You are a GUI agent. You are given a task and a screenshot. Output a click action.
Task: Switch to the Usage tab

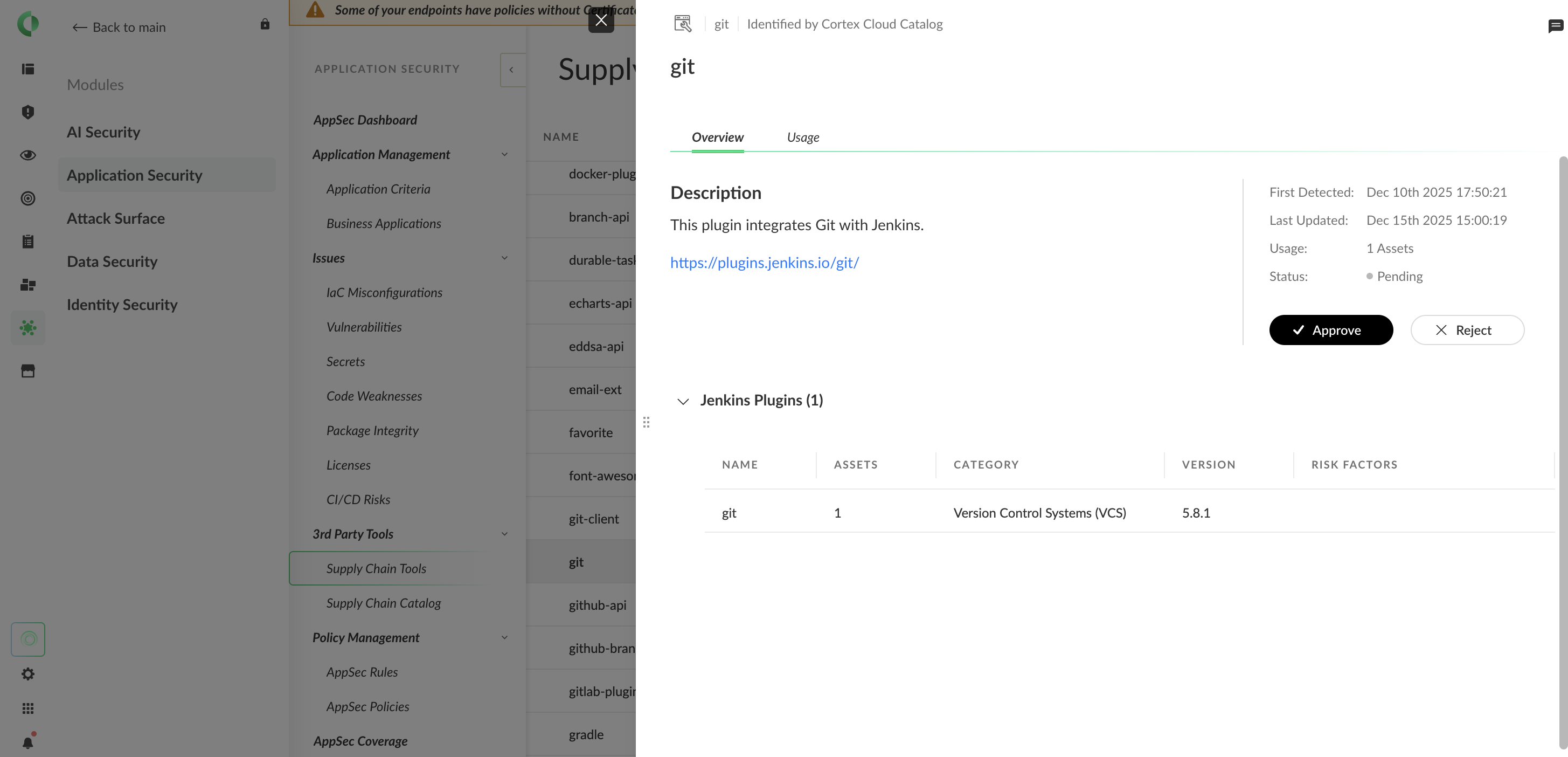click(802, 137)
